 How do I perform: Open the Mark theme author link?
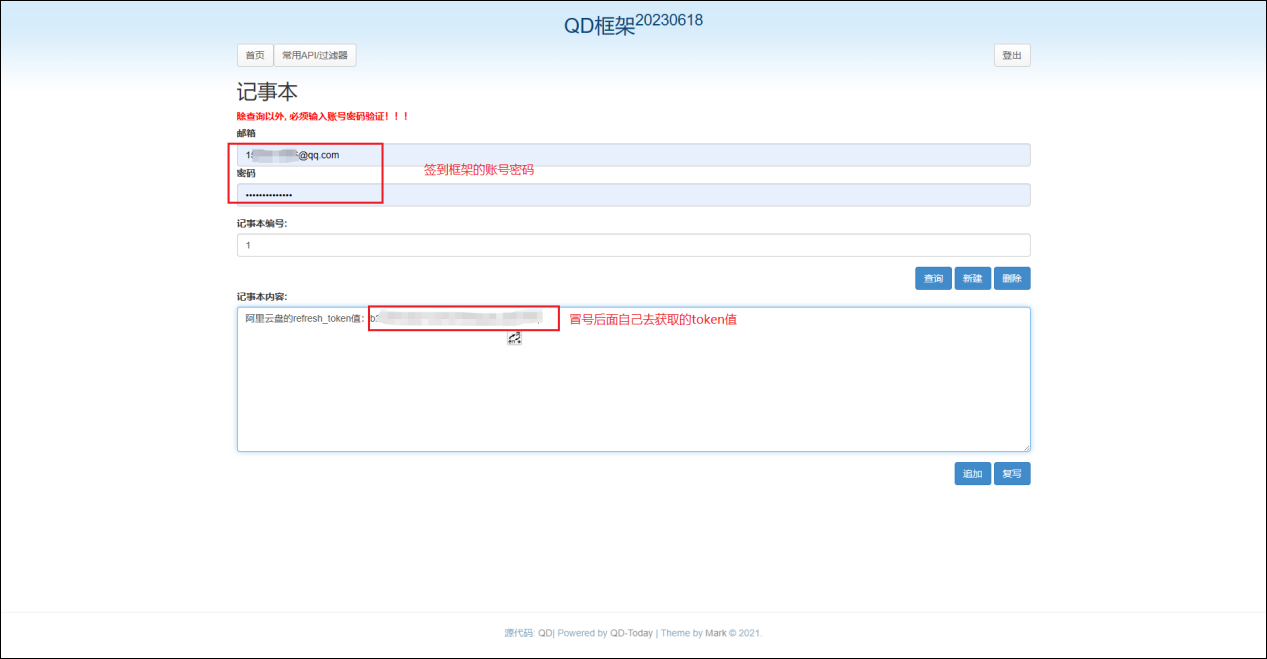tap(716, 633)
